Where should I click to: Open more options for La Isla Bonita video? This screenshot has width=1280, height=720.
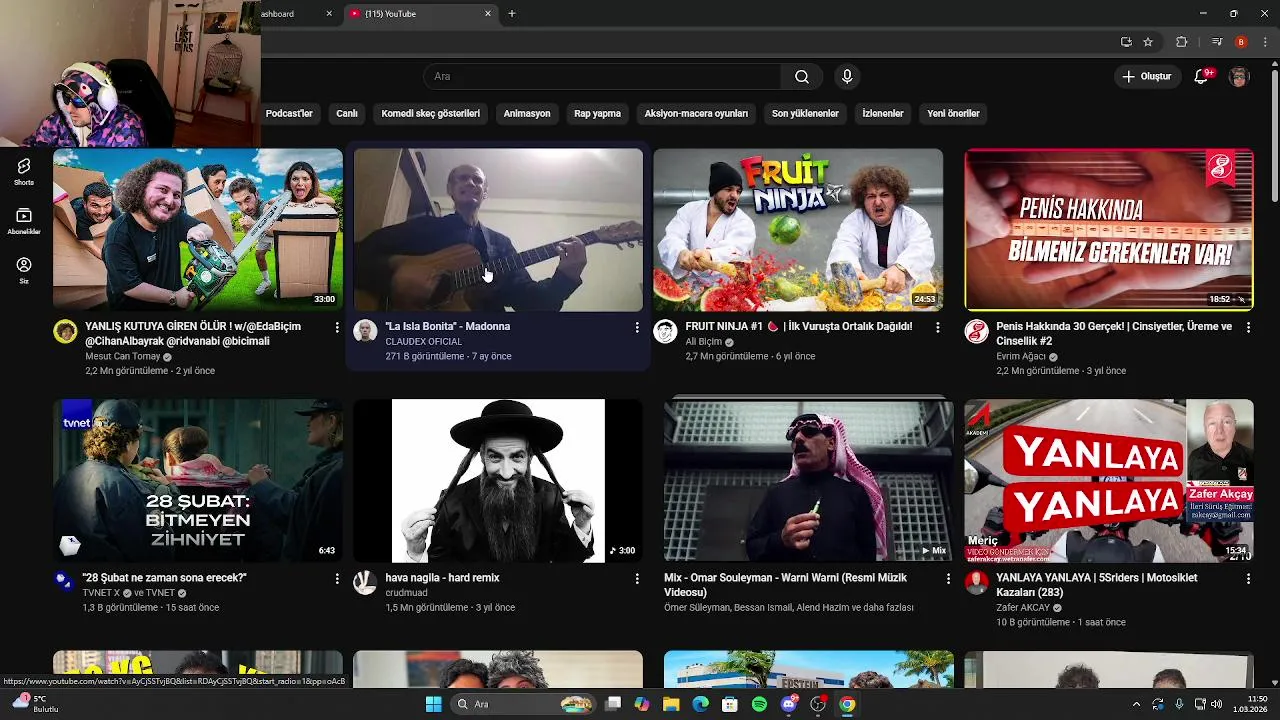(x=637, y=327)
